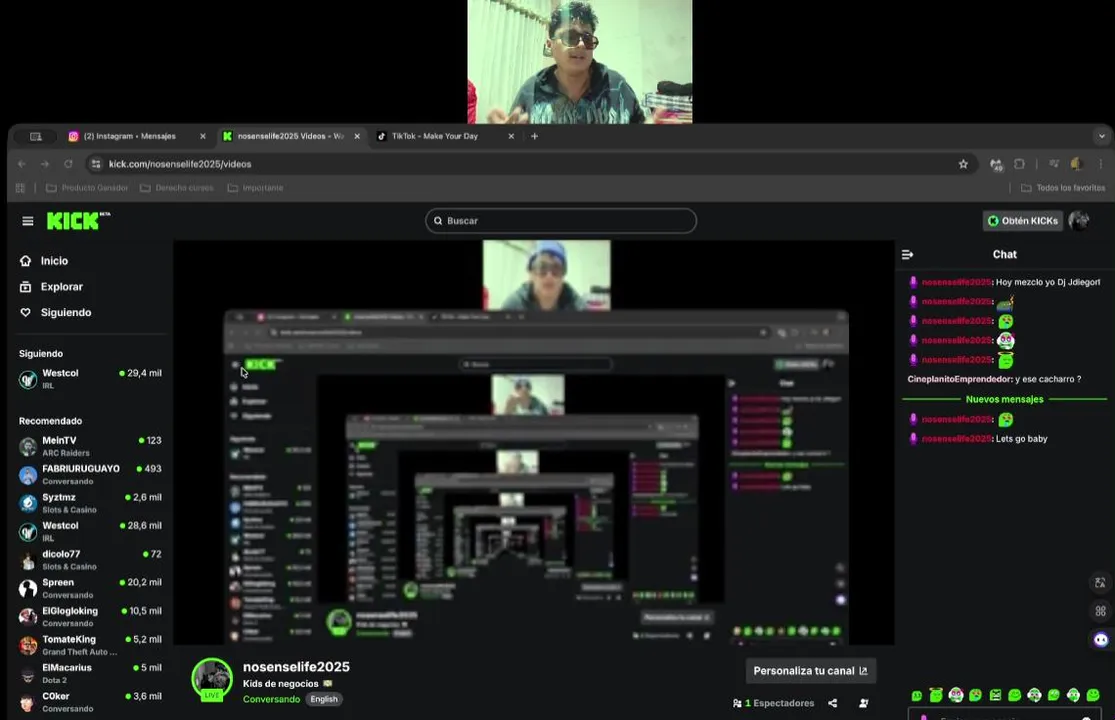This screenshot has width=1115, height=720.
Task: Click the apps grid icon in bookmarks bar
Action: (x=20, y=188)
